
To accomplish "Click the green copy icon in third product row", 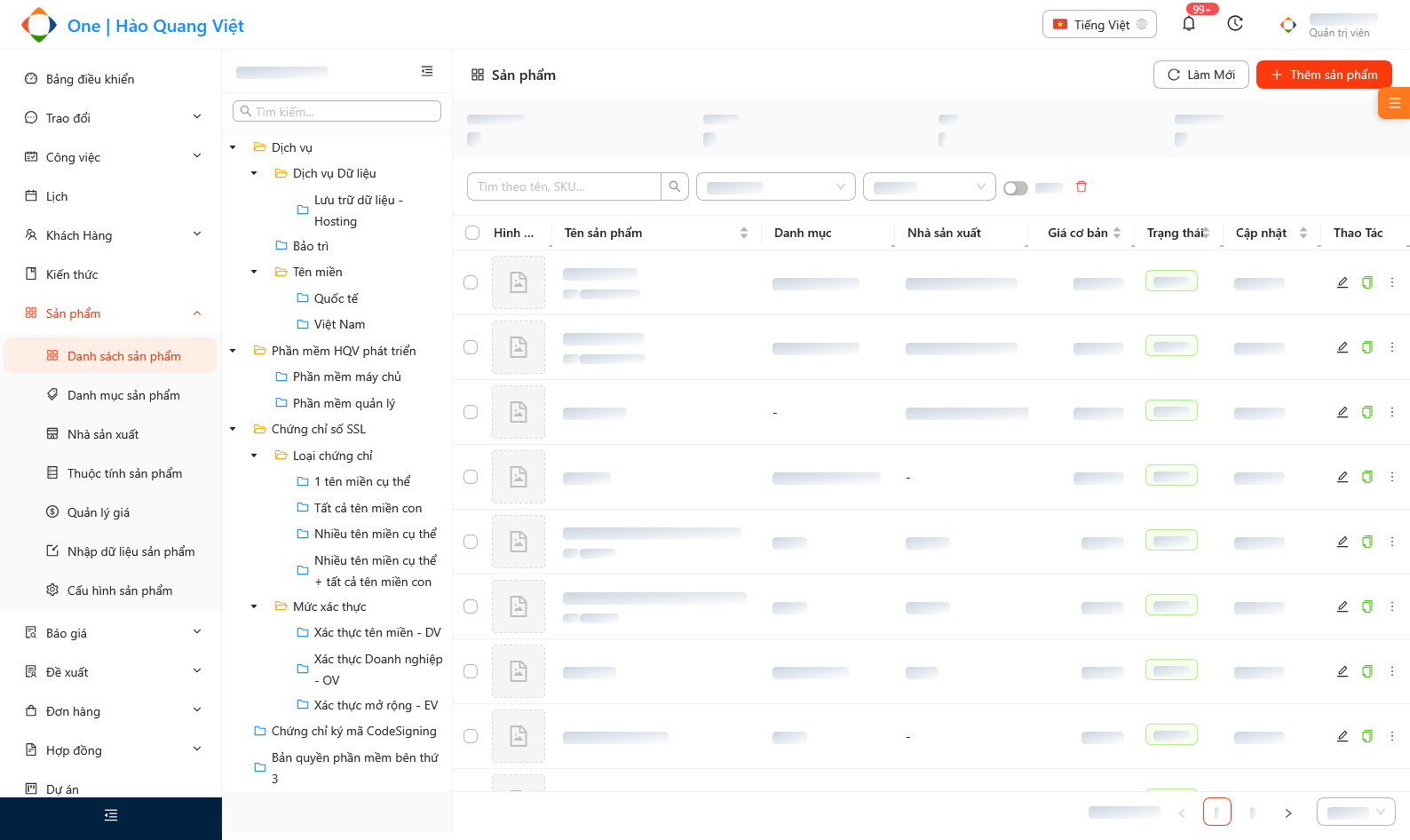I will coord(1367,412).
